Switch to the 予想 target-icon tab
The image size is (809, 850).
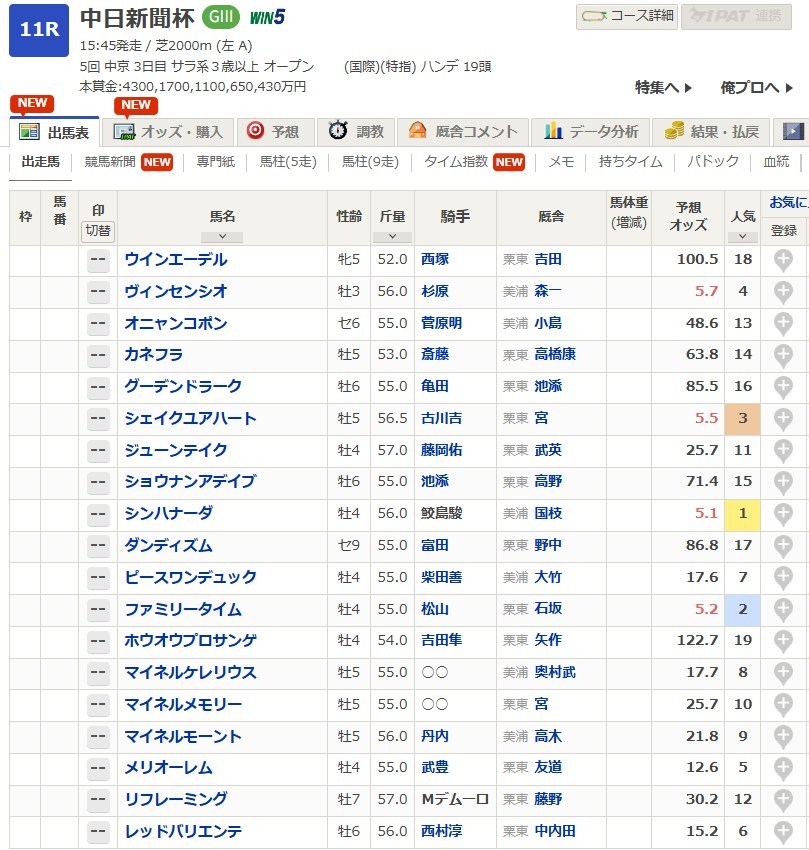pyautogui.click(x=274, y=132)
